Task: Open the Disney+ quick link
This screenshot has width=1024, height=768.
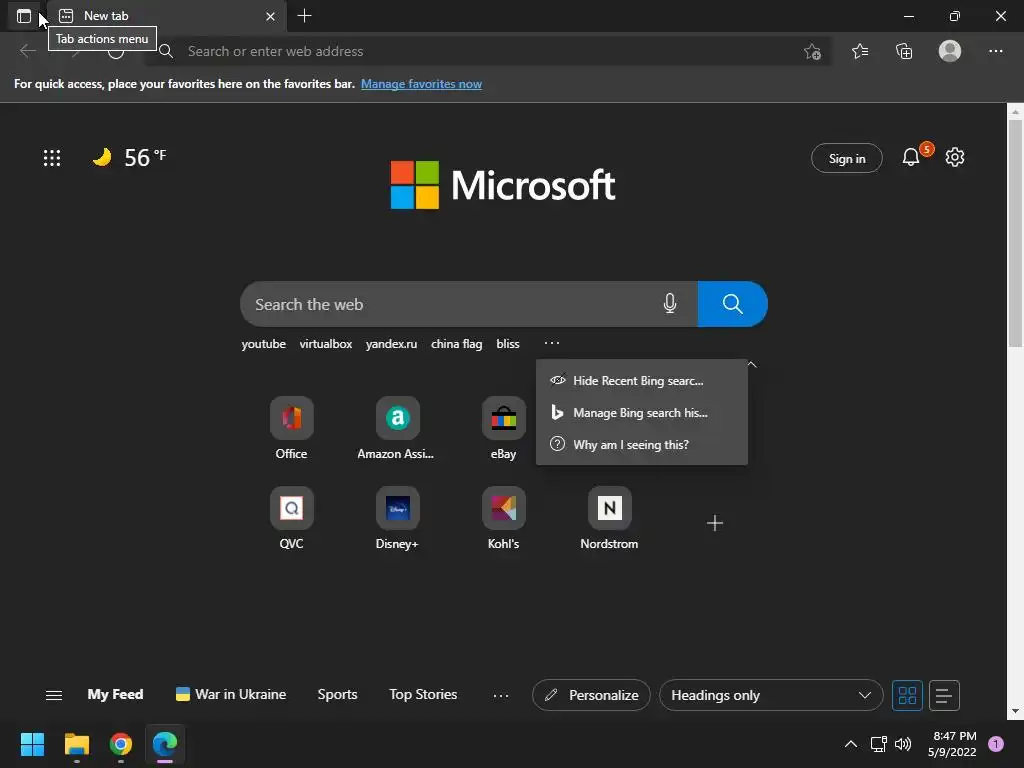Action: click(397, 519)
